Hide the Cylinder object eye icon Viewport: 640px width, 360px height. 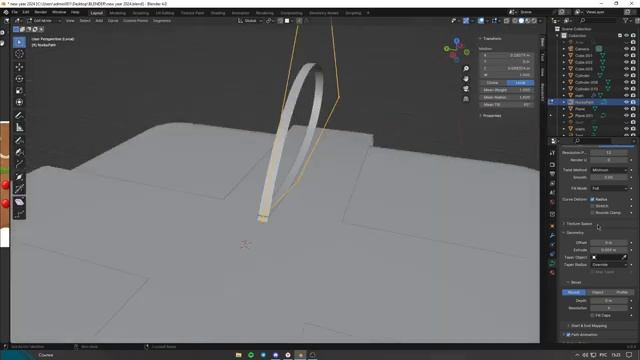[626, 76]
